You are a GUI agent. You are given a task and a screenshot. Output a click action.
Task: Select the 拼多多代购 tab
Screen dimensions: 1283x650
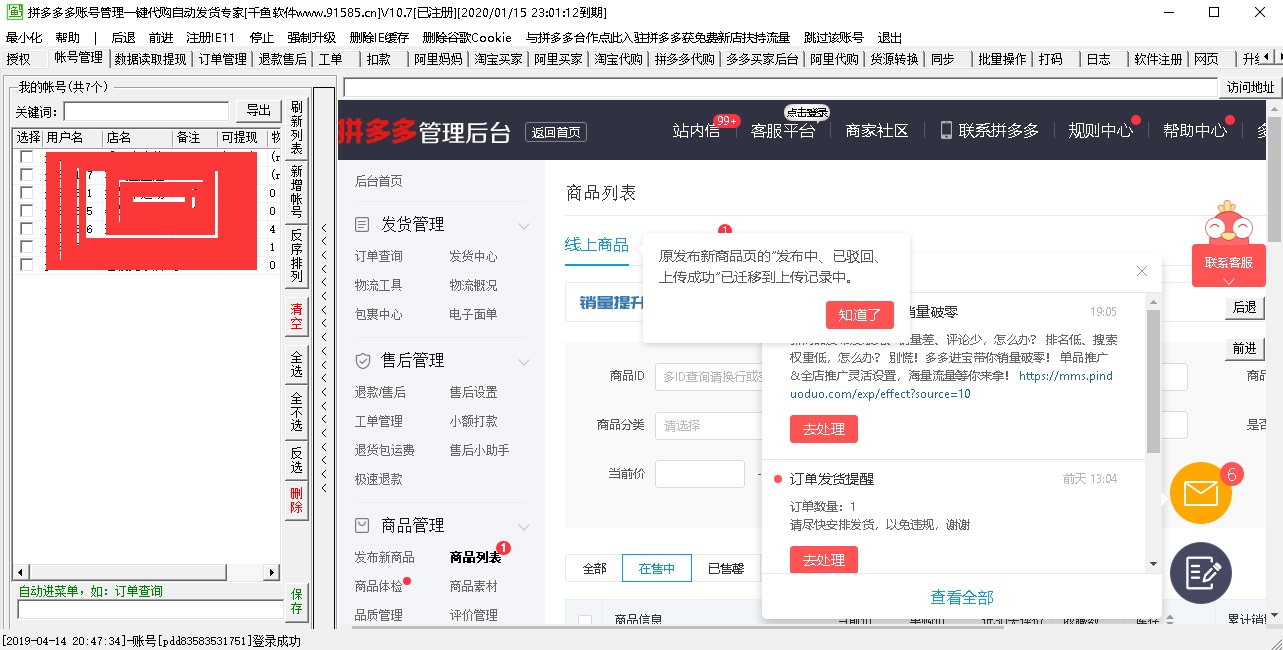[x=685, y=59]
